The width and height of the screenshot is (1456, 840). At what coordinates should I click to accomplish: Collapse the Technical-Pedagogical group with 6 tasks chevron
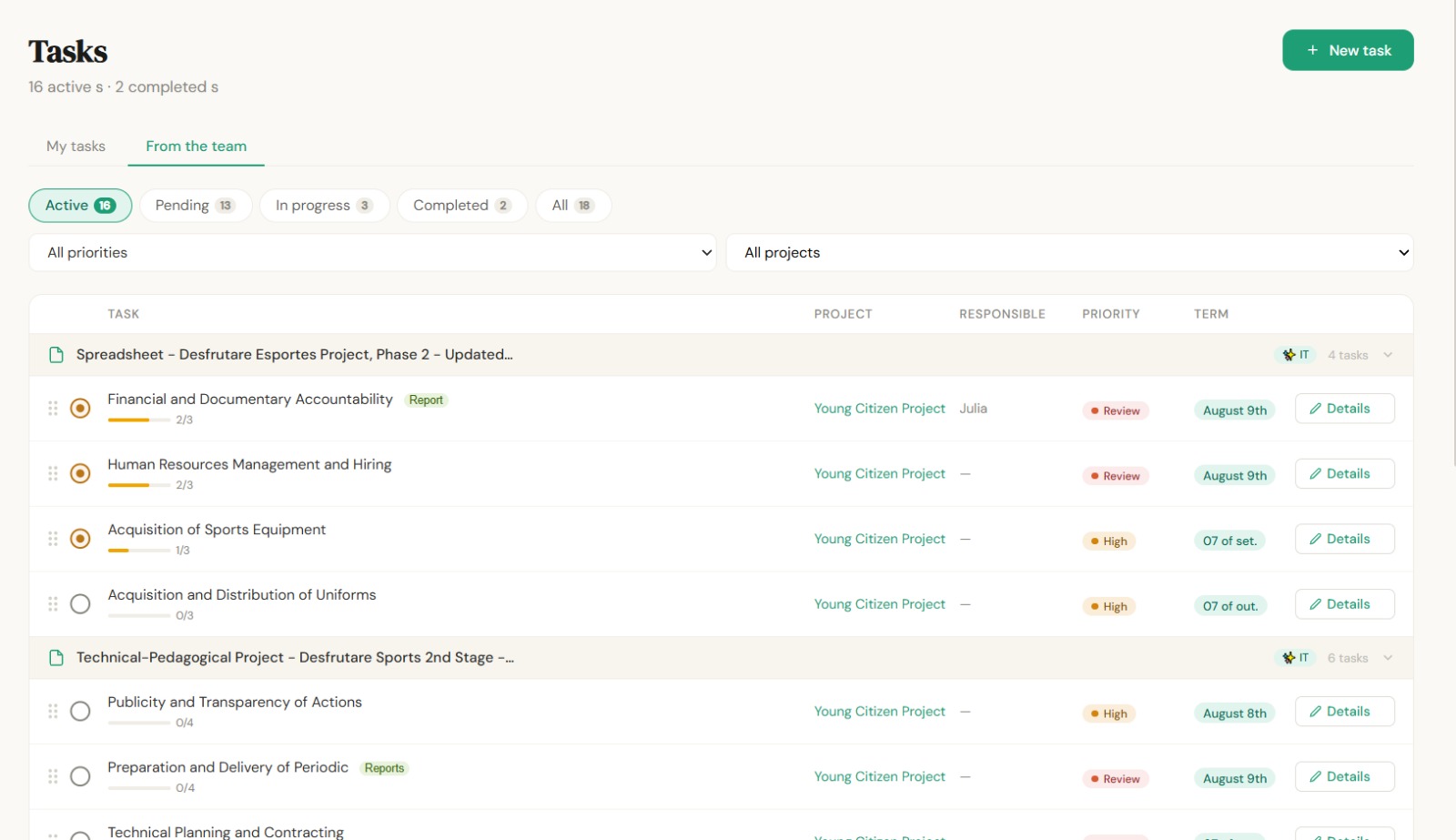tap(1388, 658)
